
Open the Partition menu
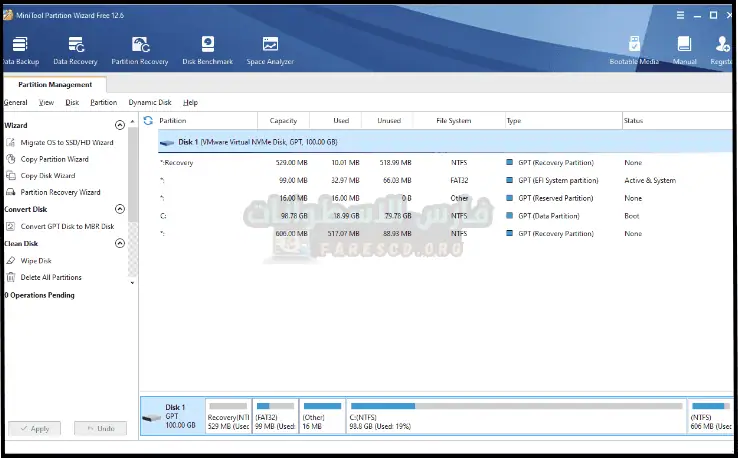(x=103, y=102)
